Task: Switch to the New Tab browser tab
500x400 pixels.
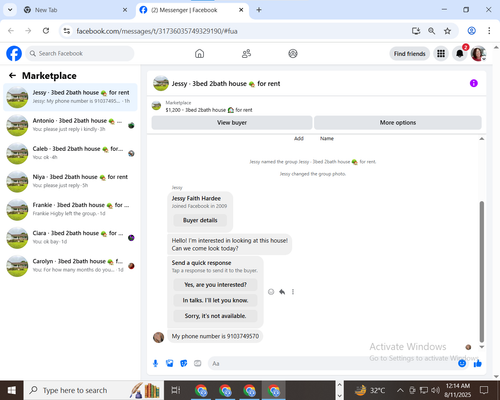Action: (x=75, y=10)
